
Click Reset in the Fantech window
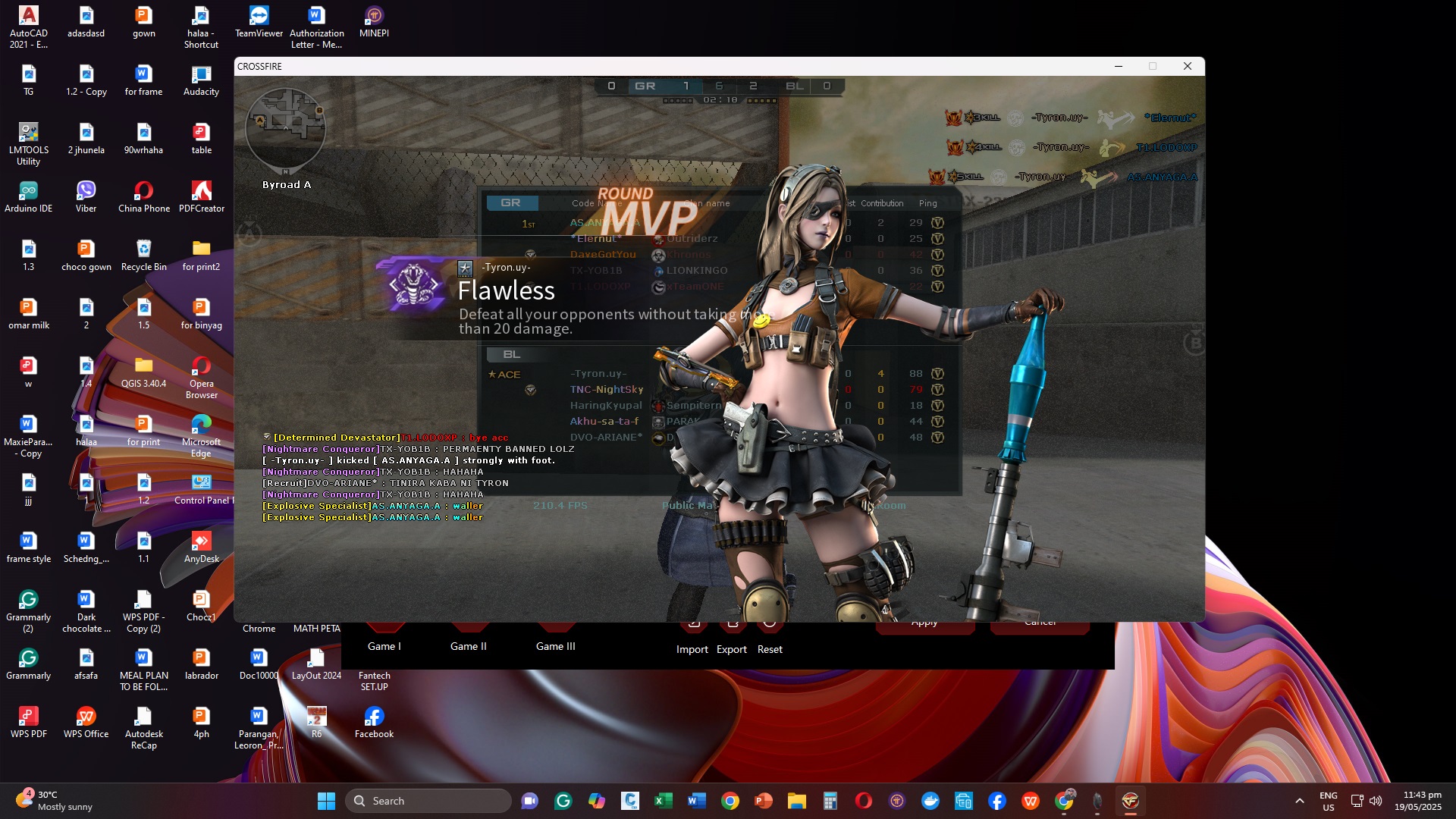770,649
